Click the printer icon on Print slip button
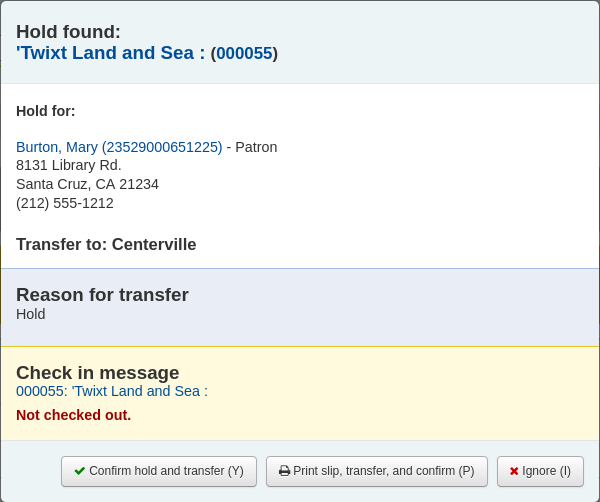The image size is (600, 502). (x=284, y=471)
